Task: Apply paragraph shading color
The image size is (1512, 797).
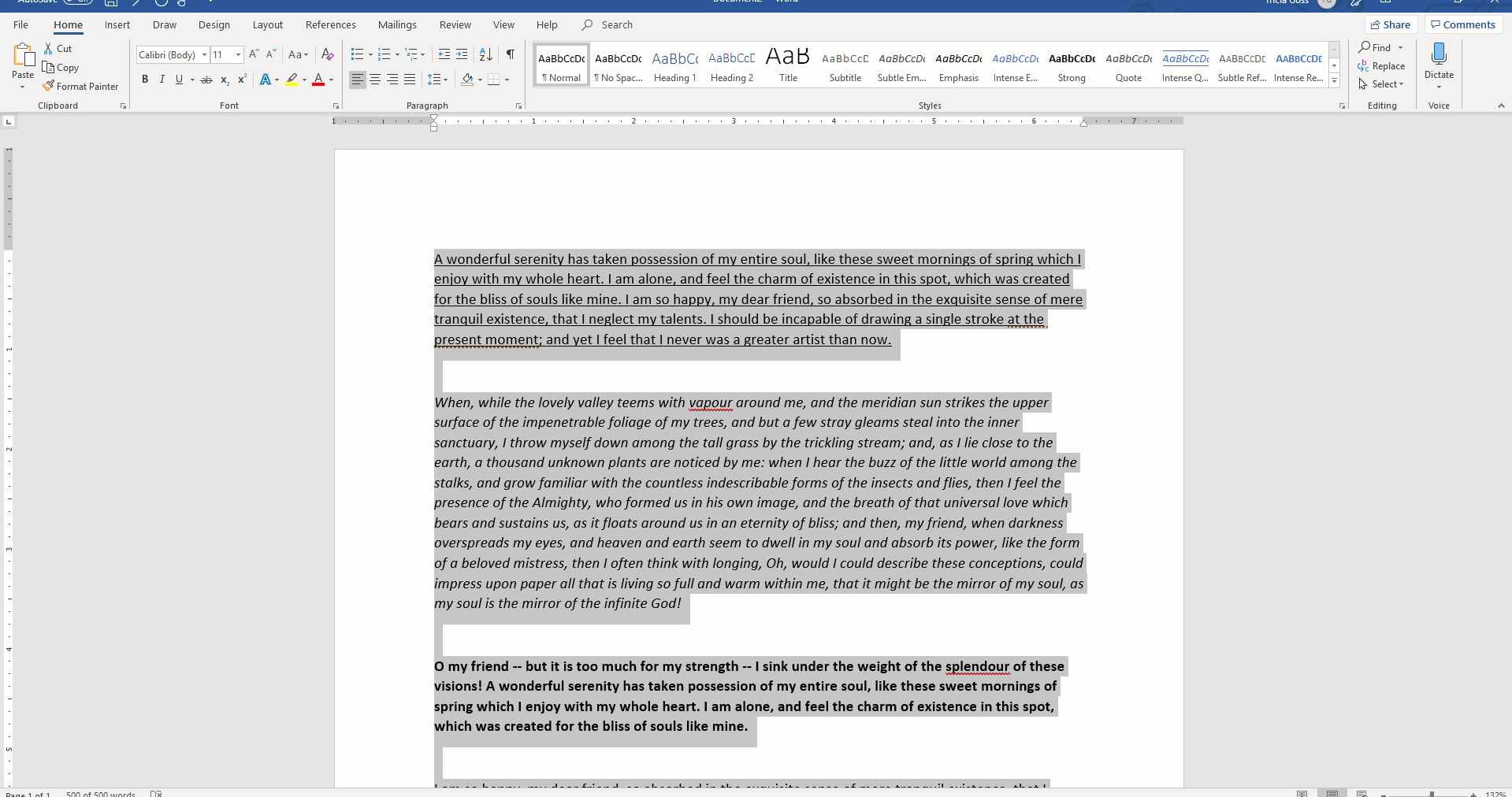Action: click(467, 80)
